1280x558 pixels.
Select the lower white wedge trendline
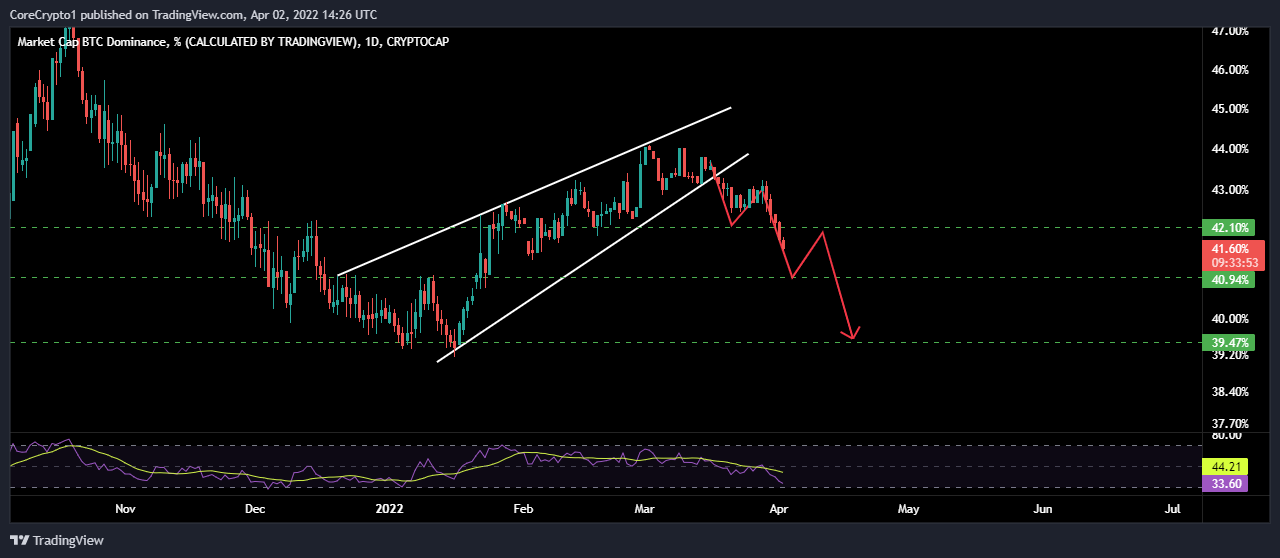pos(593,258)
